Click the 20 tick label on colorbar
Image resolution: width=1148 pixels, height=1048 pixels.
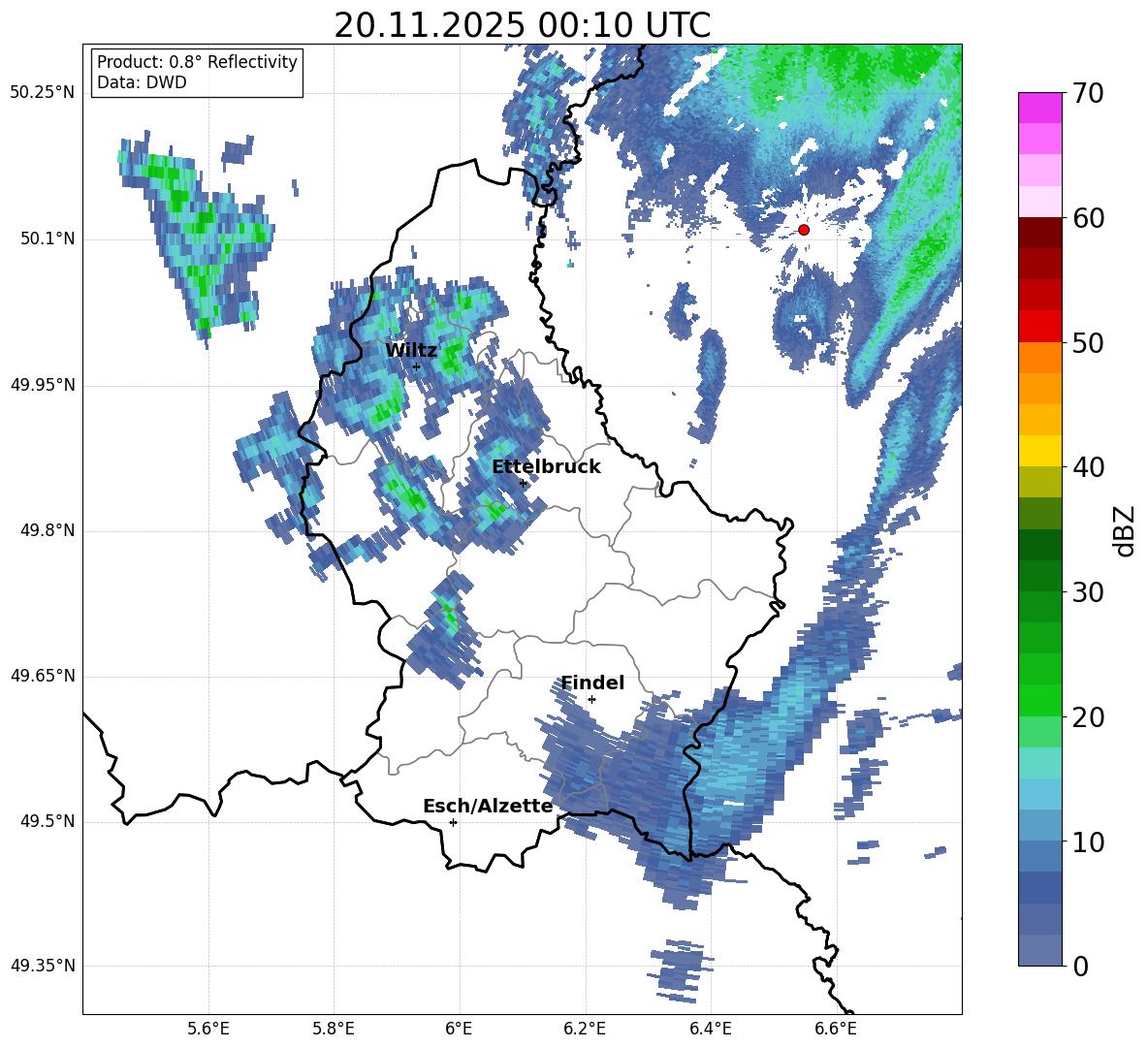pyautogui.click(x=1088, y=717)
